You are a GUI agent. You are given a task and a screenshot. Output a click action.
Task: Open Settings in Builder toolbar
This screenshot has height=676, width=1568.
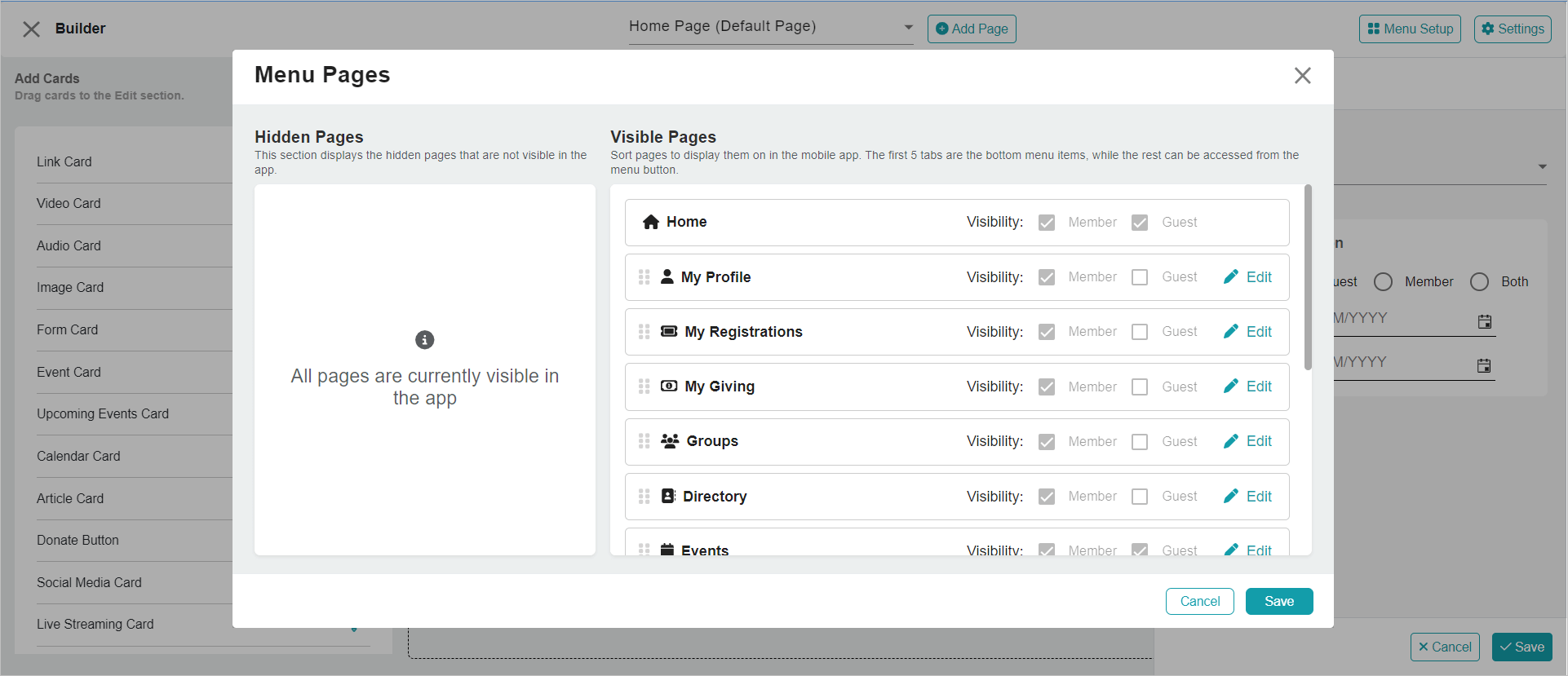(x=1513, y=29)
